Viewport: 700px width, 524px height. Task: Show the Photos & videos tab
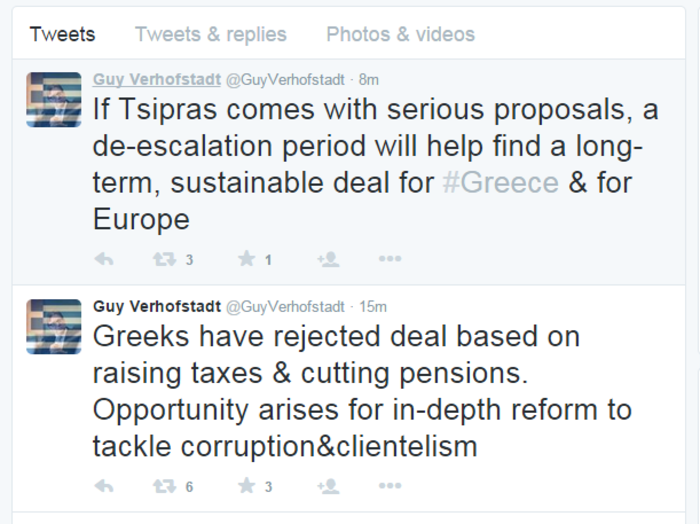(400, 34)
